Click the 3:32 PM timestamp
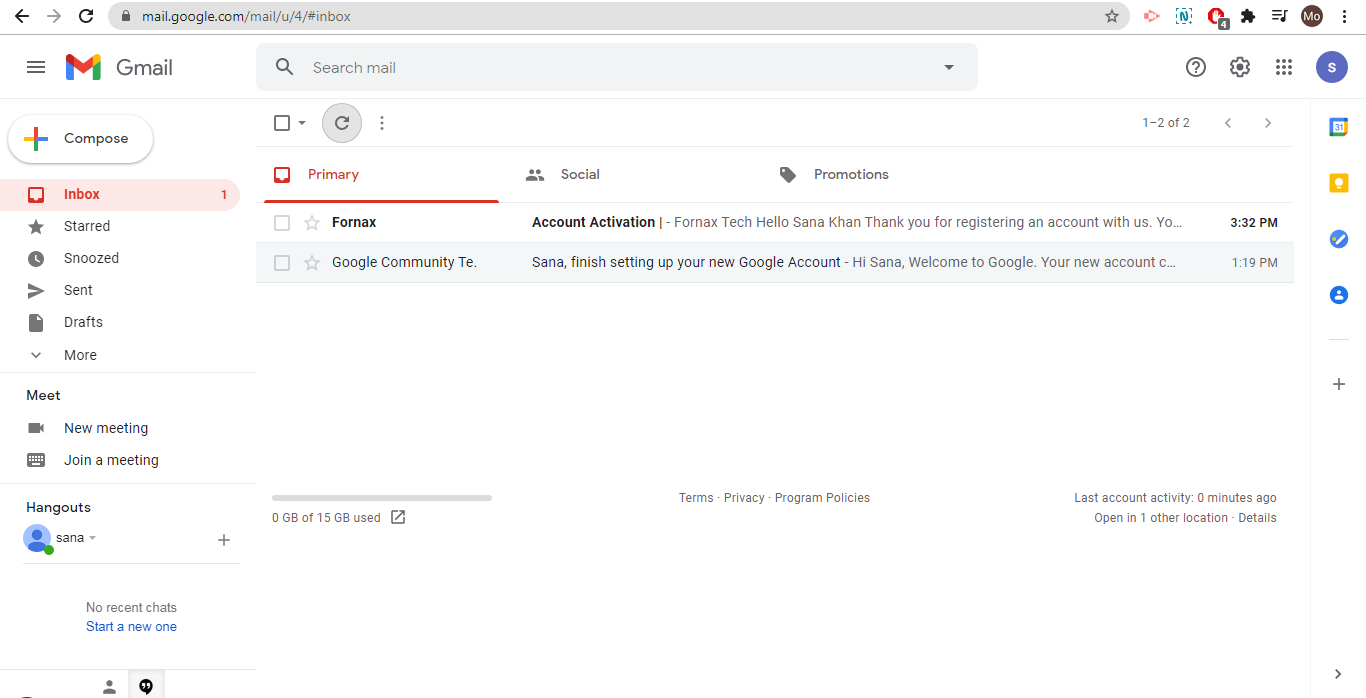The height and width of the screenshot is (698, 1366). (1254, 223)
